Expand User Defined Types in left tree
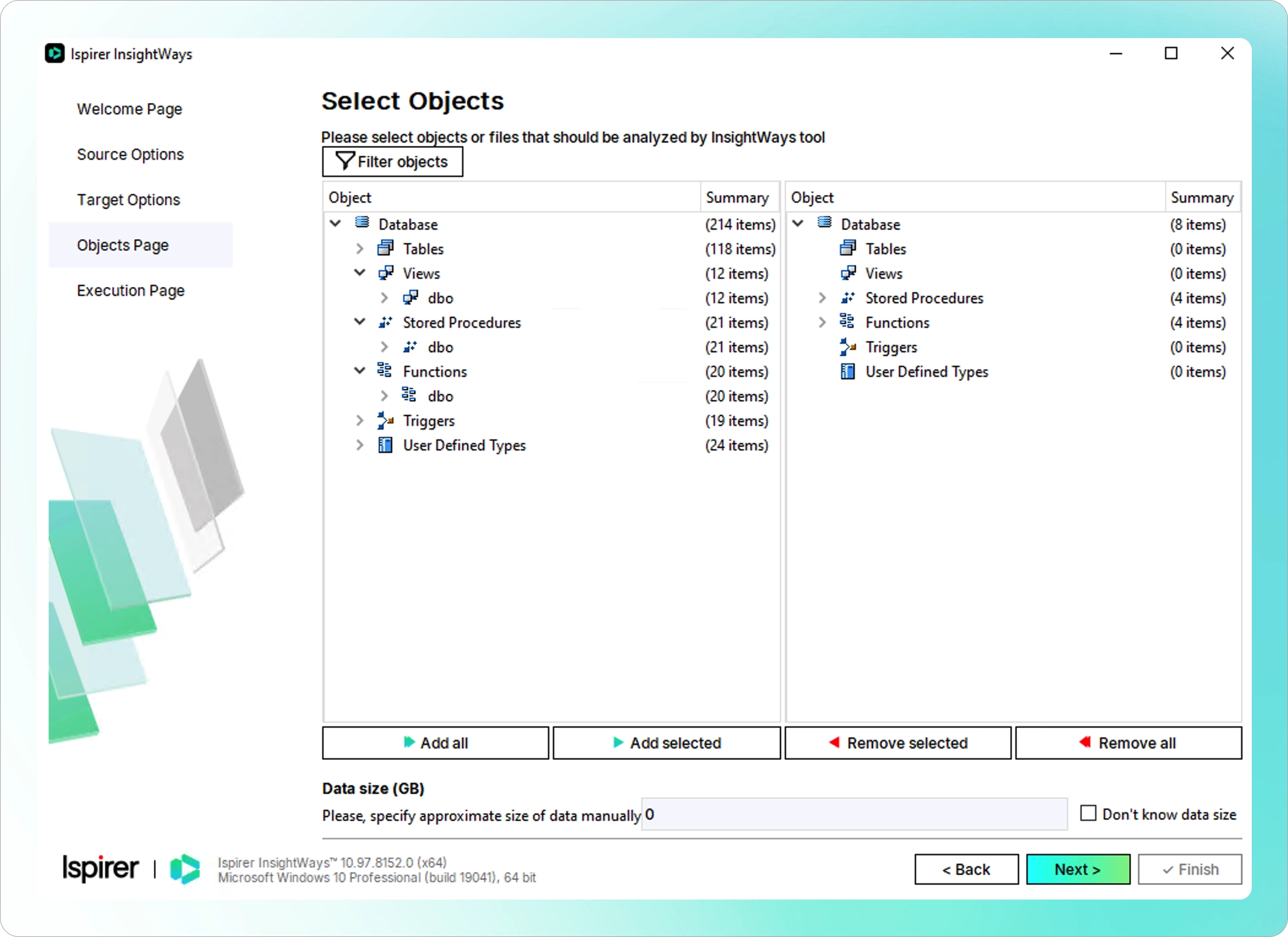The height and width of the screenshot is (937, 1288). 360,444
